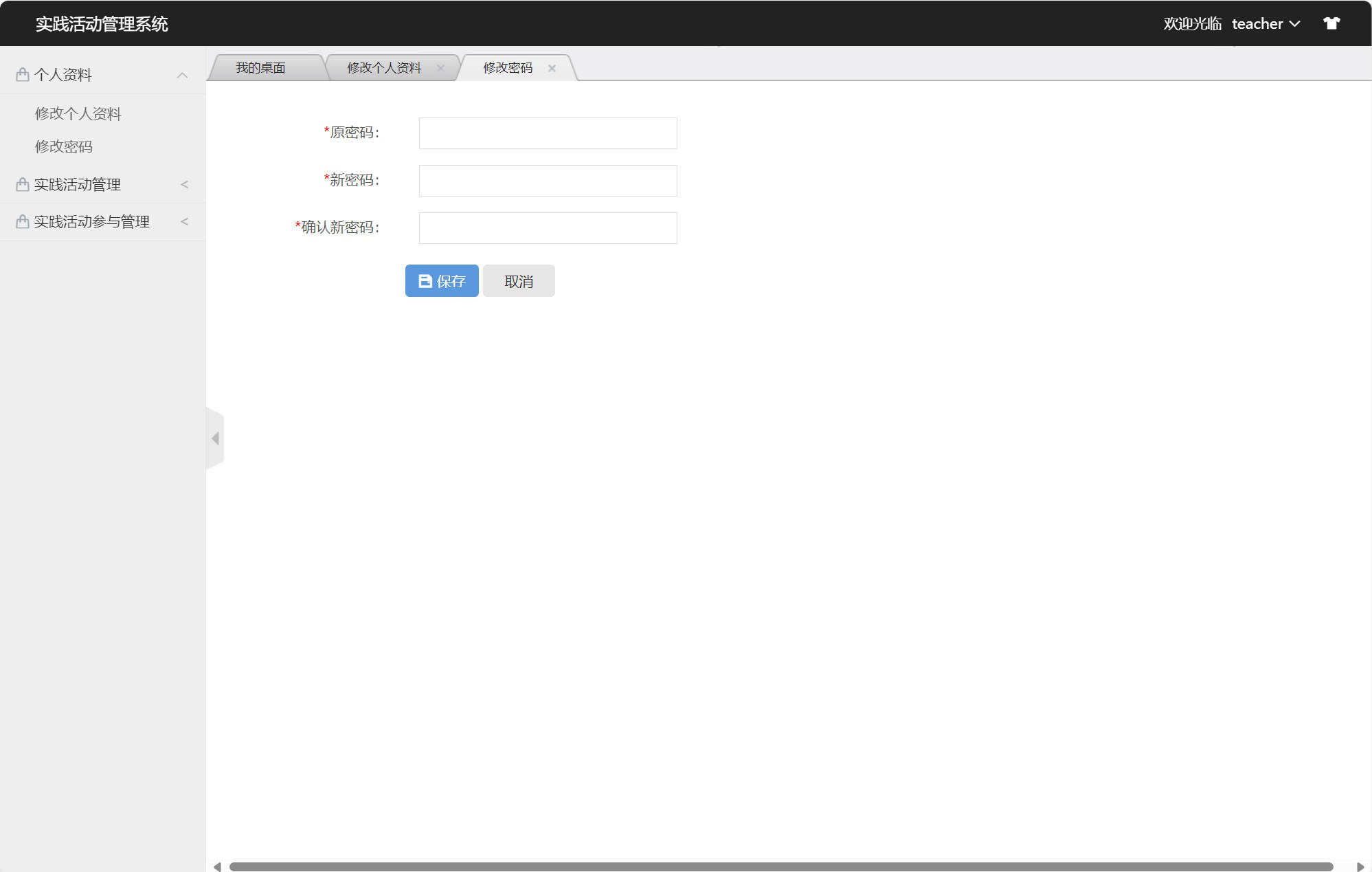1372x872 pixels.
Task: Expand the 实践活动参与管理 menu section
Action: click(184, 221)
